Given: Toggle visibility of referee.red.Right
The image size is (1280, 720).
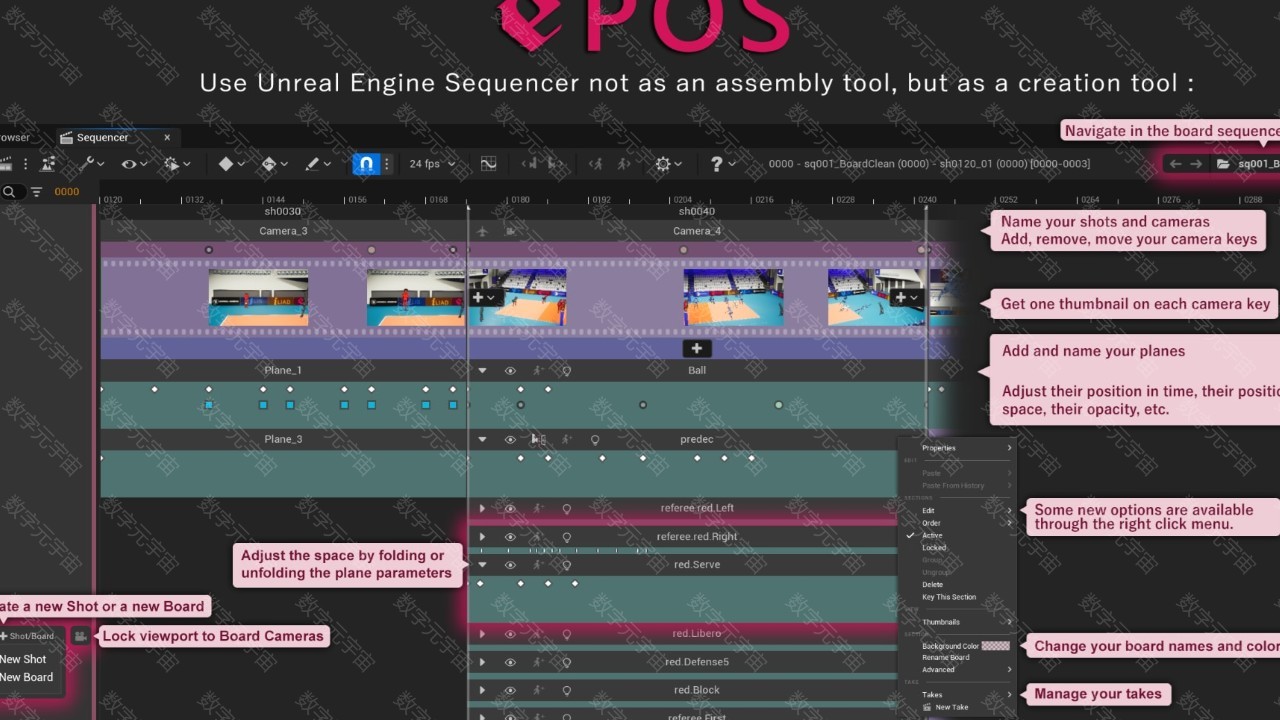Looking at the screenshot, I should (510, 537).
